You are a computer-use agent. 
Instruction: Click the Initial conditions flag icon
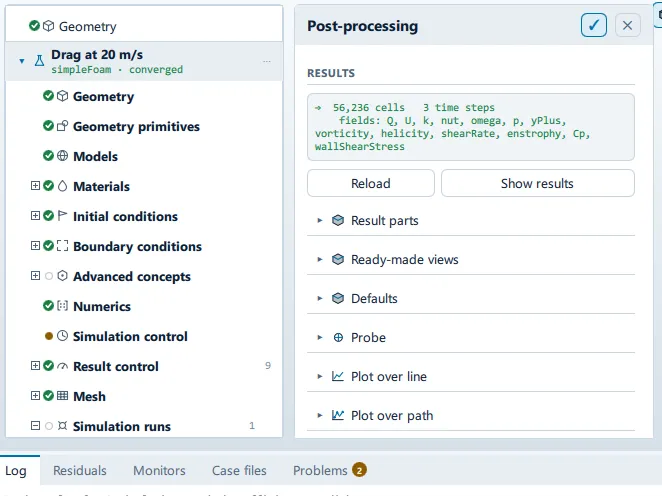point(62,216)
